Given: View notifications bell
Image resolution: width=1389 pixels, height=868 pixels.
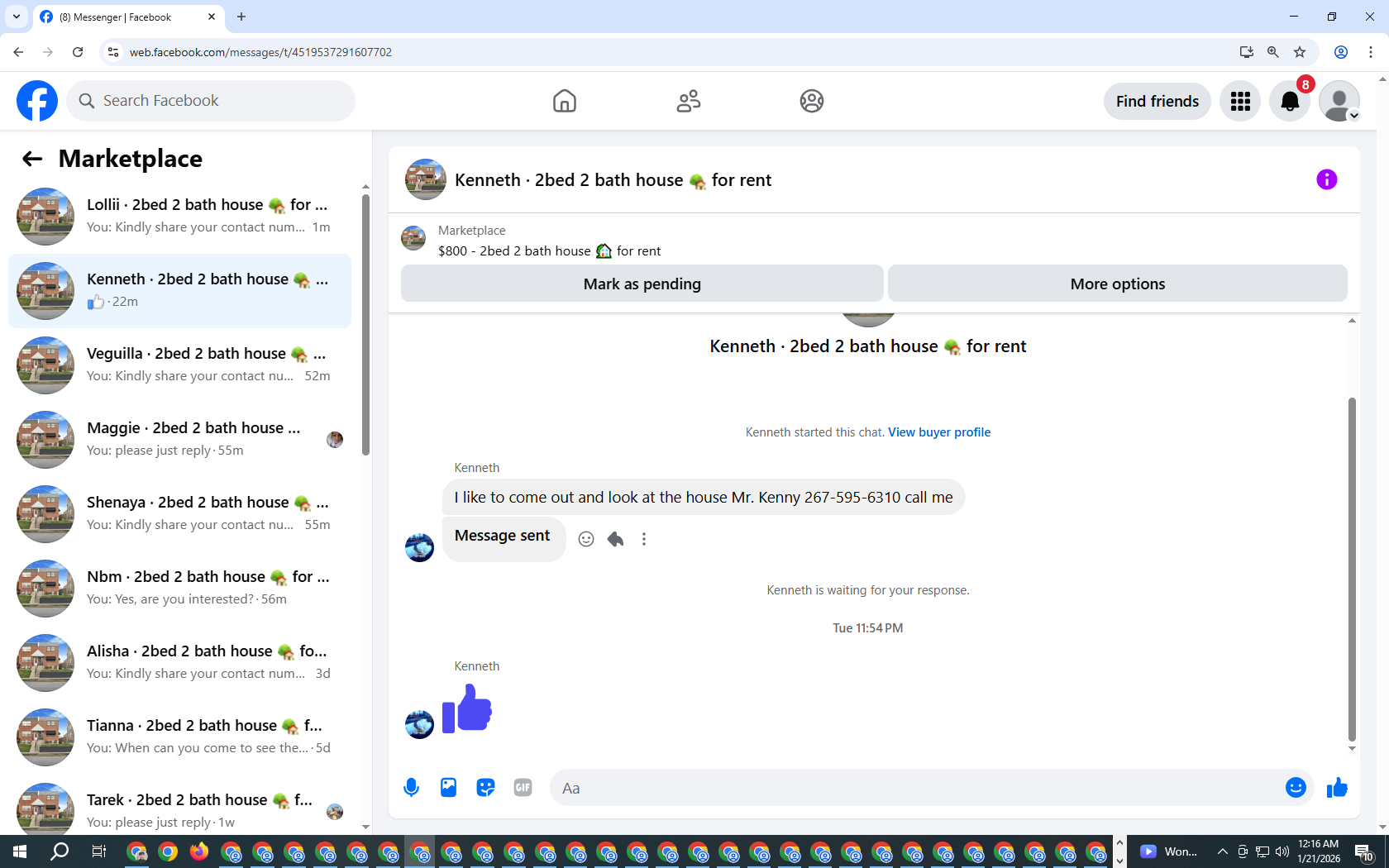Looking at the screenshot, I should [x=1290, y=101].
